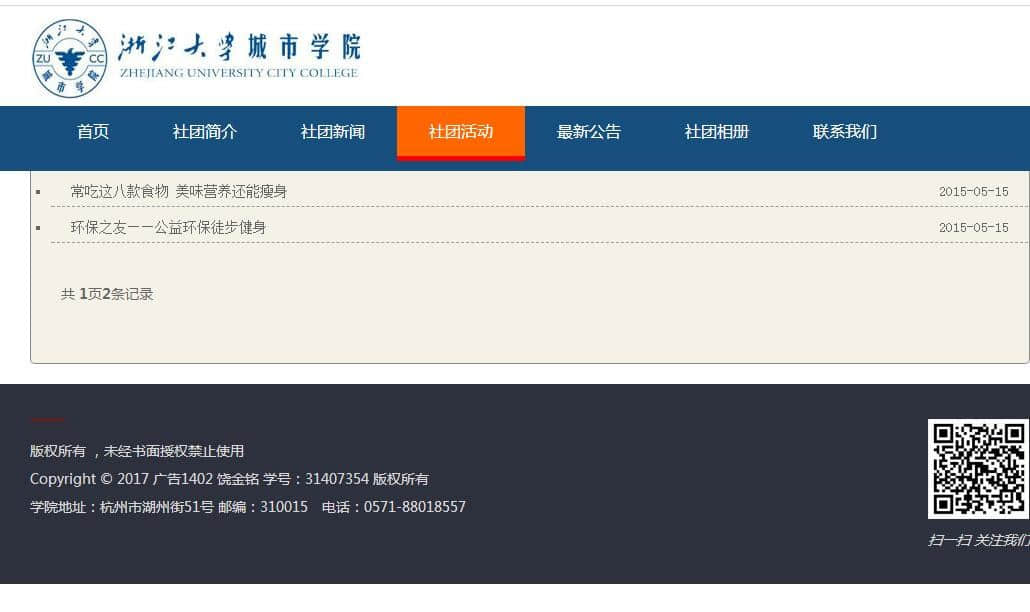This screenshot has width=1030, height=612.
Task: Click the bullet beside the 常吃这八款食物 article
Action: (38, 192)
